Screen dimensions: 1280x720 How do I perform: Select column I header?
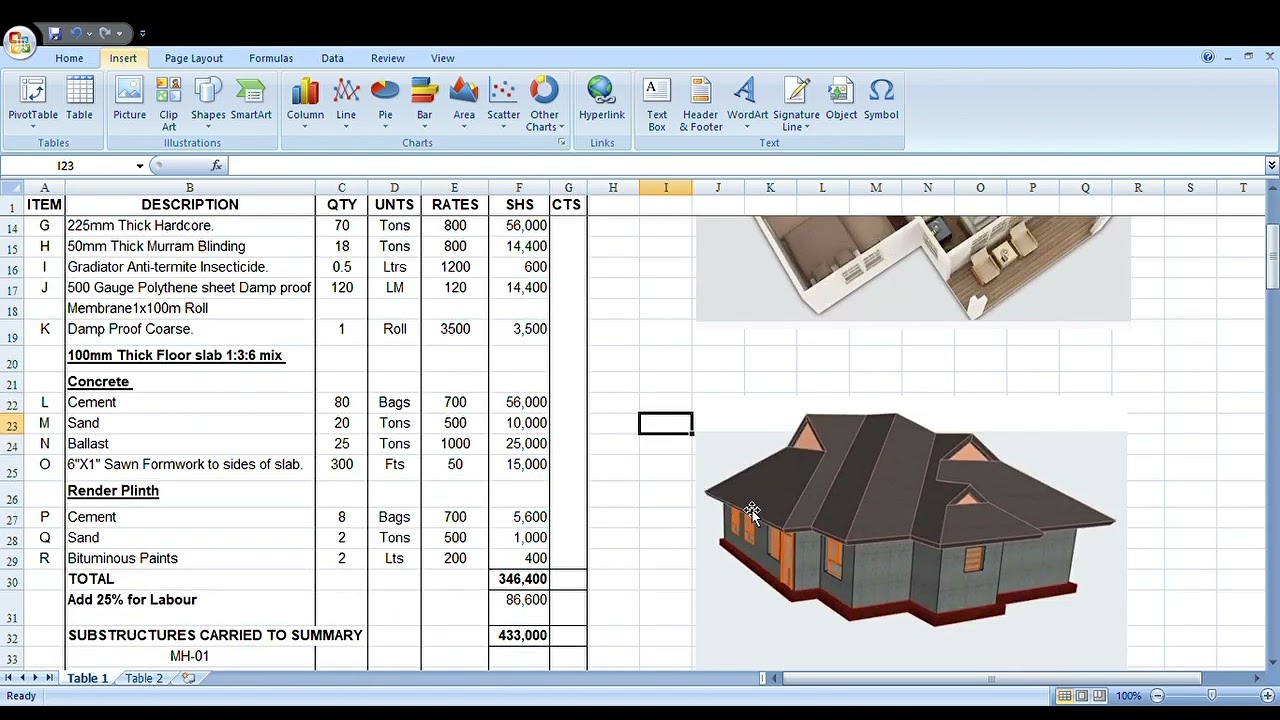[x=665, y=188]
